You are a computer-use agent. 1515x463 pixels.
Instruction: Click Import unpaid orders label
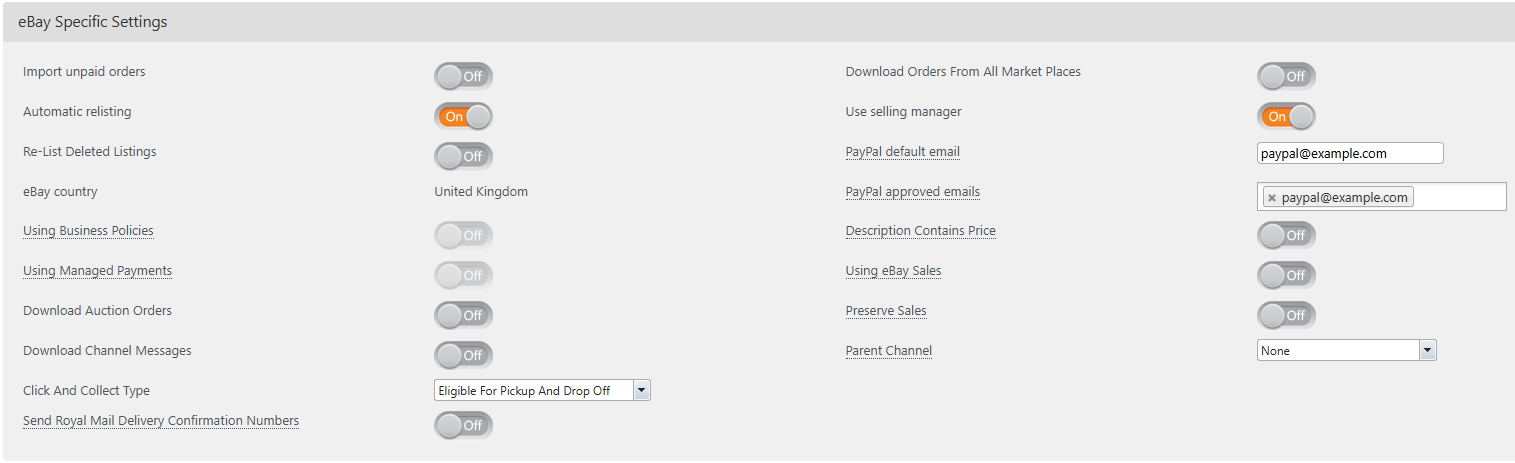(x=84, y=72)
